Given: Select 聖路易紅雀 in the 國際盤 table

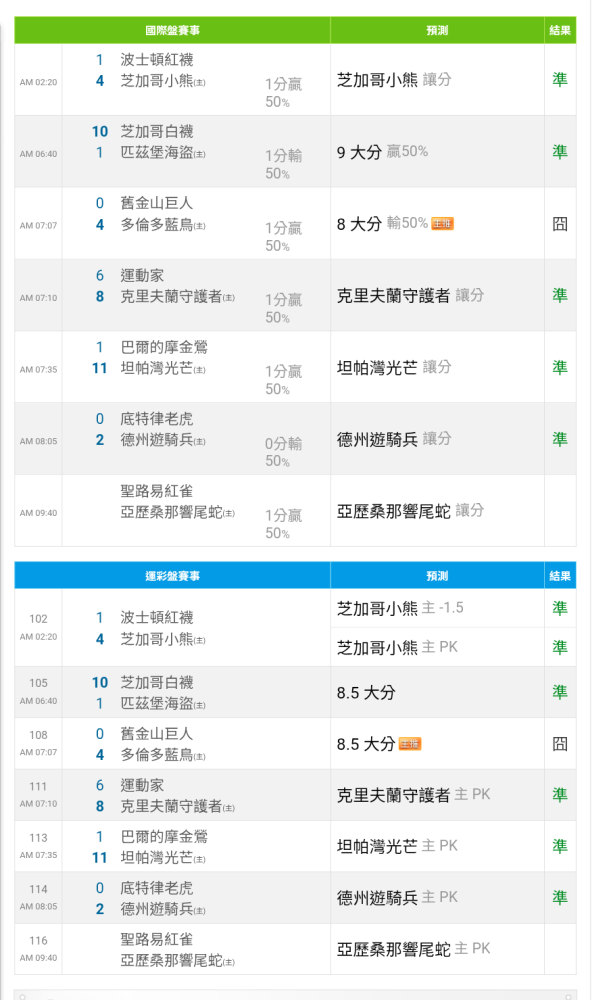Looking at the screenshot, I should (x=157, y=491).
